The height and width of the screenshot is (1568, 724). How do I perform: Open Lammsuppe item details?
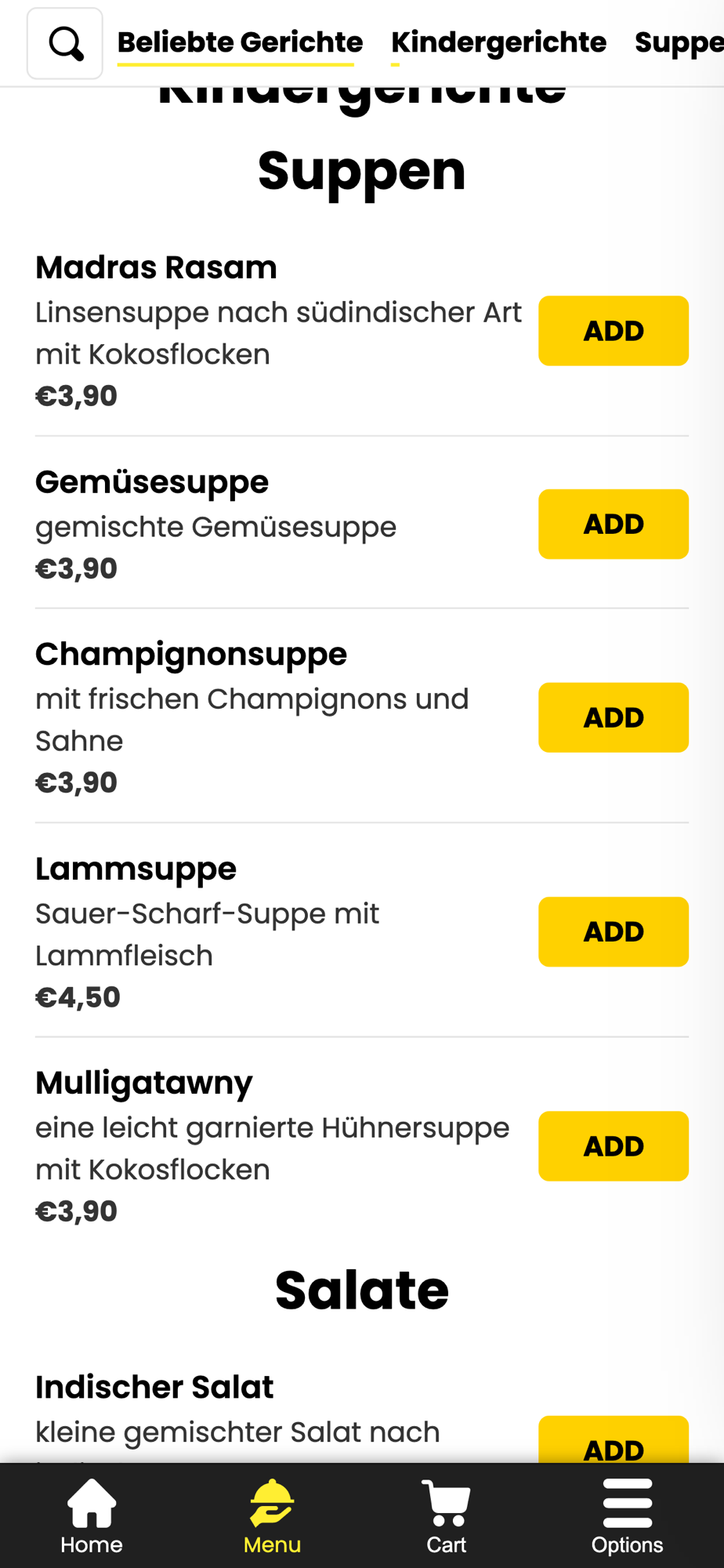pyautogui.click(x=136, y=869)
